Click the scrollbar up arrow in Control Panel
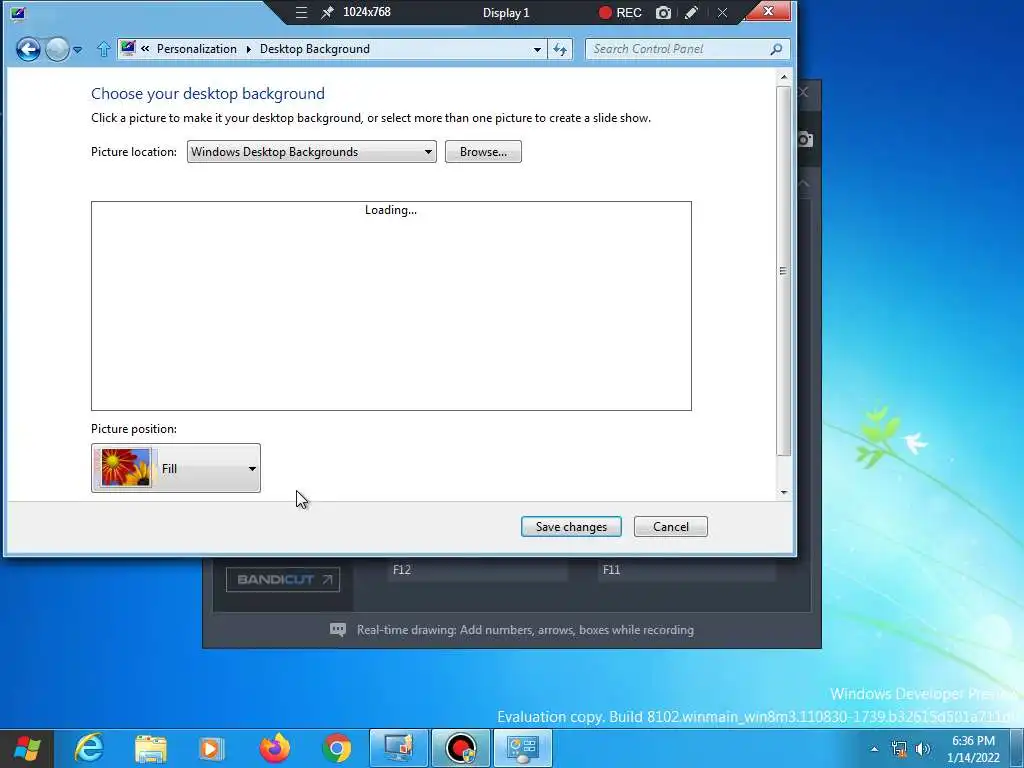The width and height of the screenshot is (1024, 768). pos(784,77)
